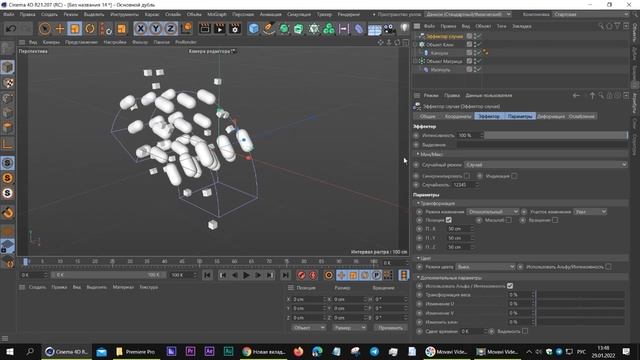The image size is (640, 360).
Task: Enable Индексация checkbox
Action: [x=514, y=176]
